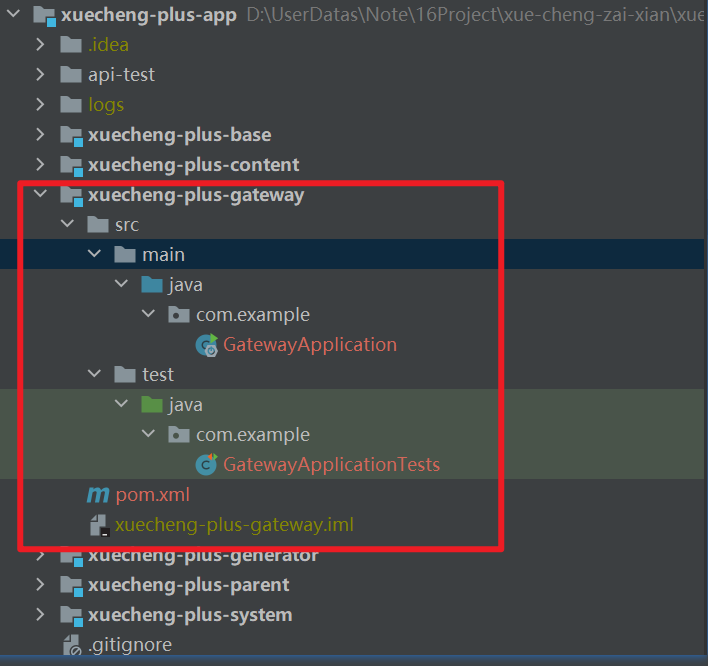This screenshot has width=708, height=666.
Task: Select the src folder name
Action: click(127, 225)
